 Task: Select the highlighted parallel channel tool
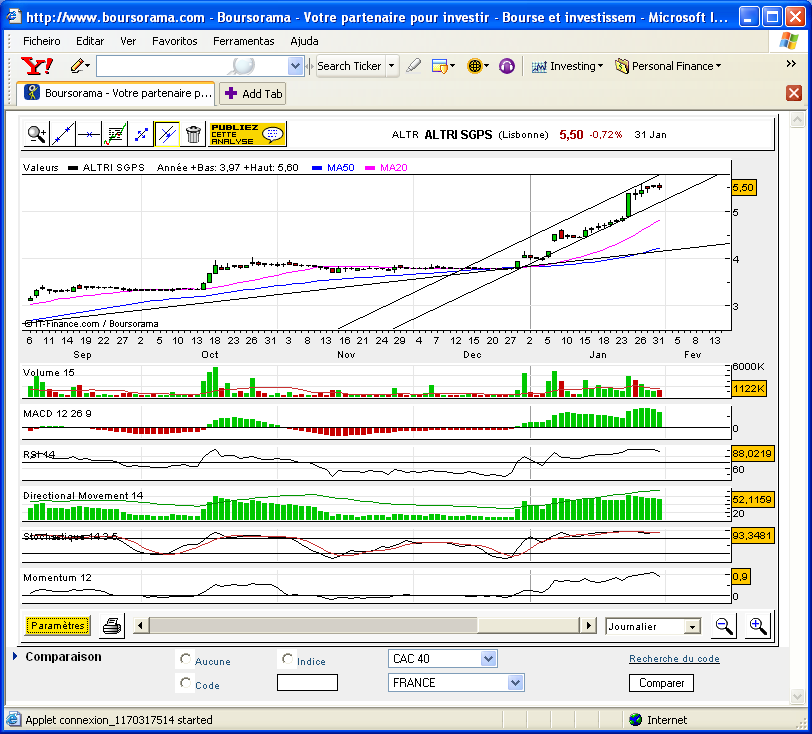pos(167,135)
